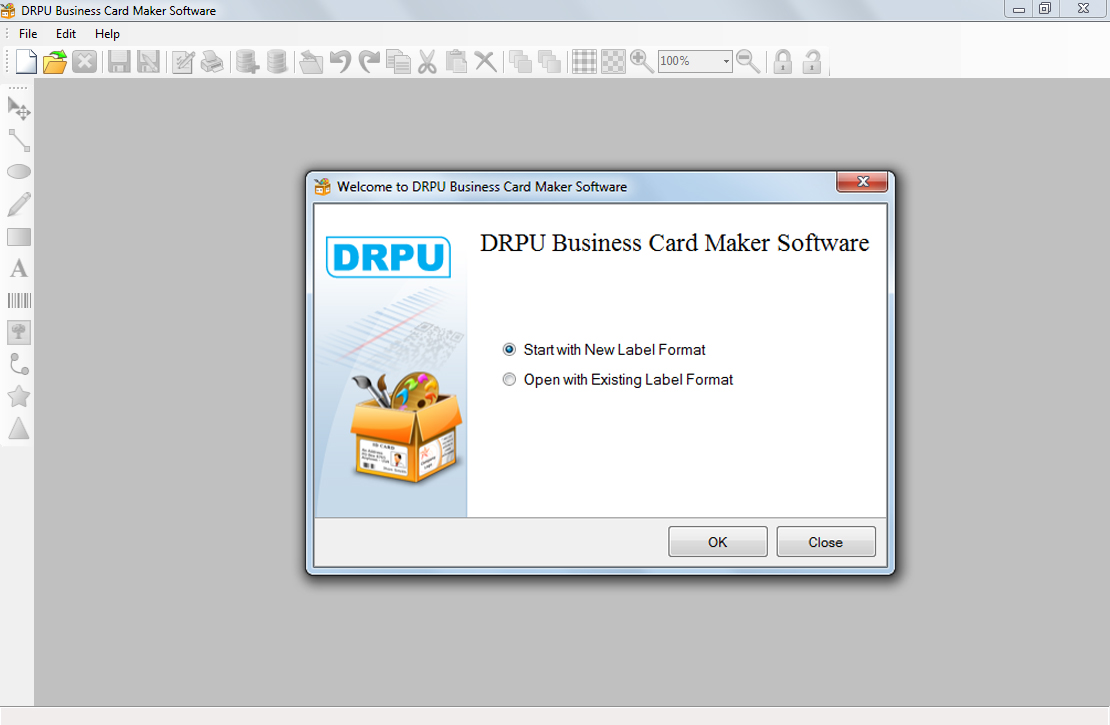
Task: Click the Close button in dialog
Action: pos(826,542)
